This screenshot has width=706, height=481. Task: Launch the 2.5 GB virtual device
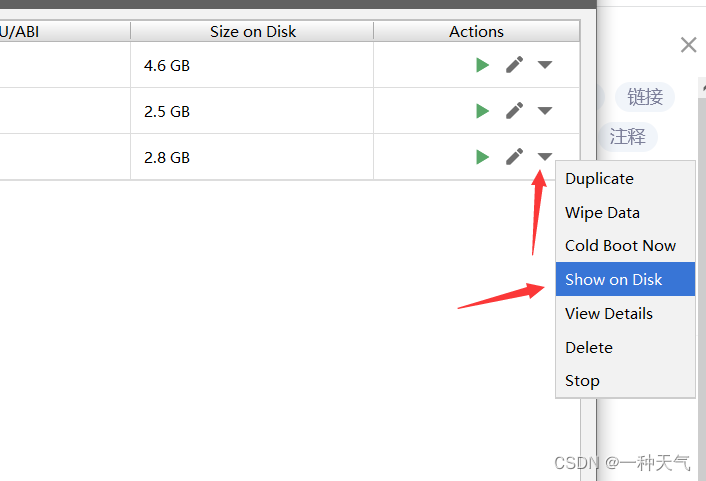click(x=482, y=111)
